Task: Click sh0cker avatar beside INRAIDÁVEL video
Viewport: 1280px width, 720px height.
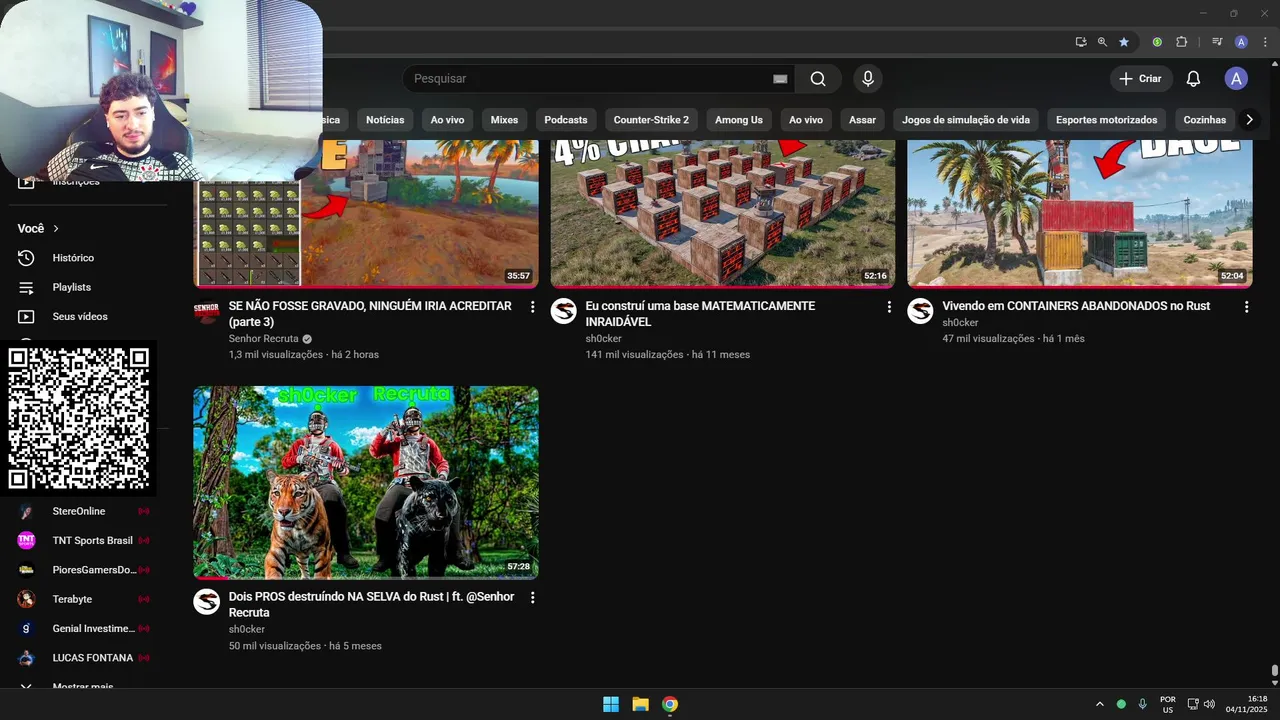Action: tap(564, 311)
